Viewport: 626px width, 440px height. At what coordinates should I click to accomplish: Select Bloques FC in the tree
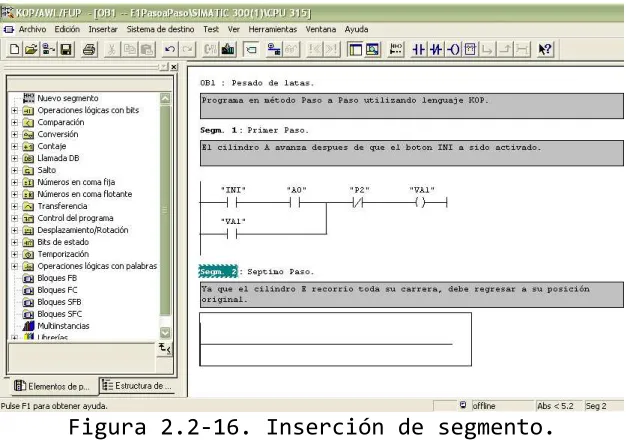57,290
